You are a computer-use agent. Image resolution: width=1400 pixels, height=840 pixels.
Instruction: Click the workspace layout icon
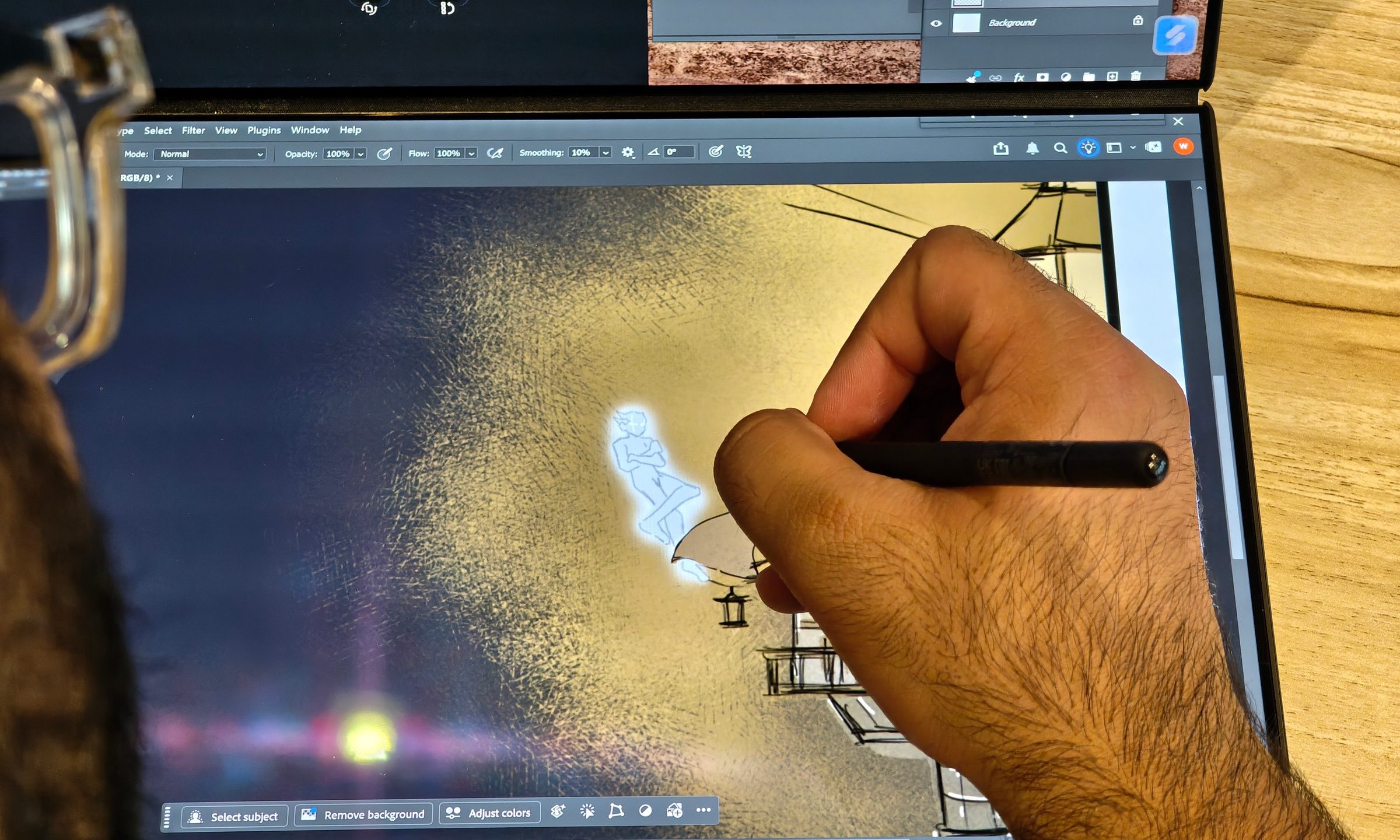(1114, 148)
